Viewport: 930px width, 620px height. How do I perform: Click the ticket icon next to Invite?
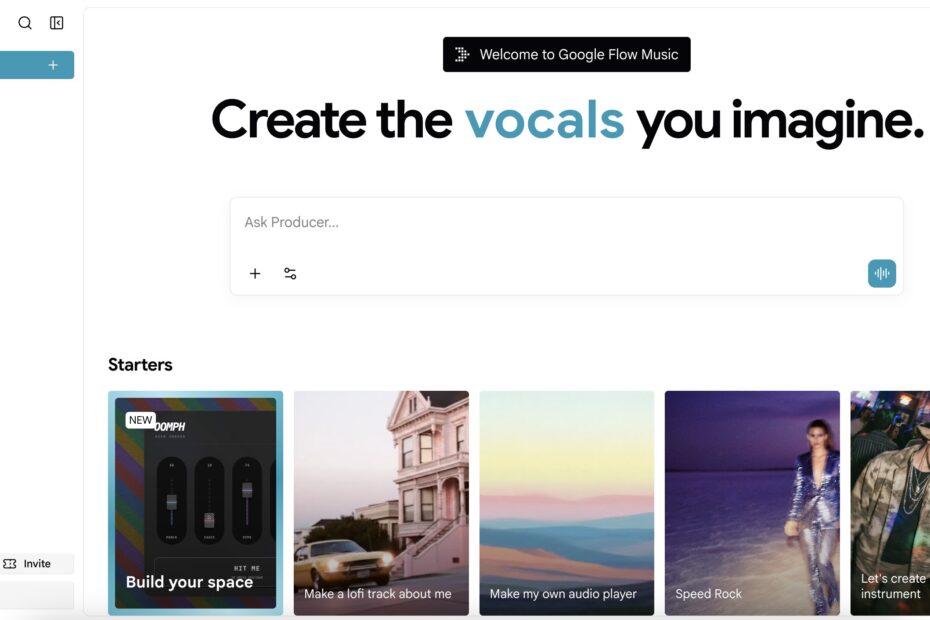coord(10,564)
